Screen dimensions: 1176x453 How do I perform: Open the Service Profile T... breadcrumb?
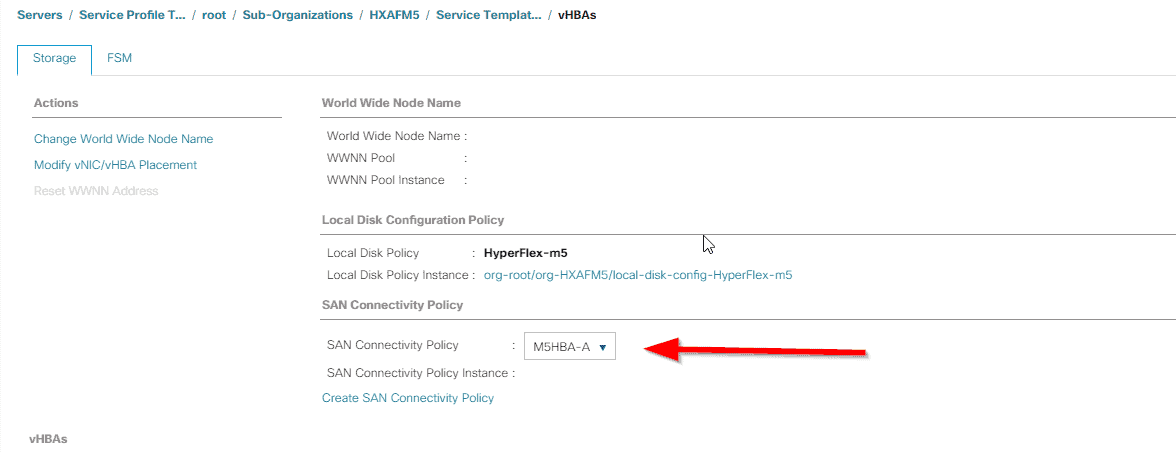132,15
